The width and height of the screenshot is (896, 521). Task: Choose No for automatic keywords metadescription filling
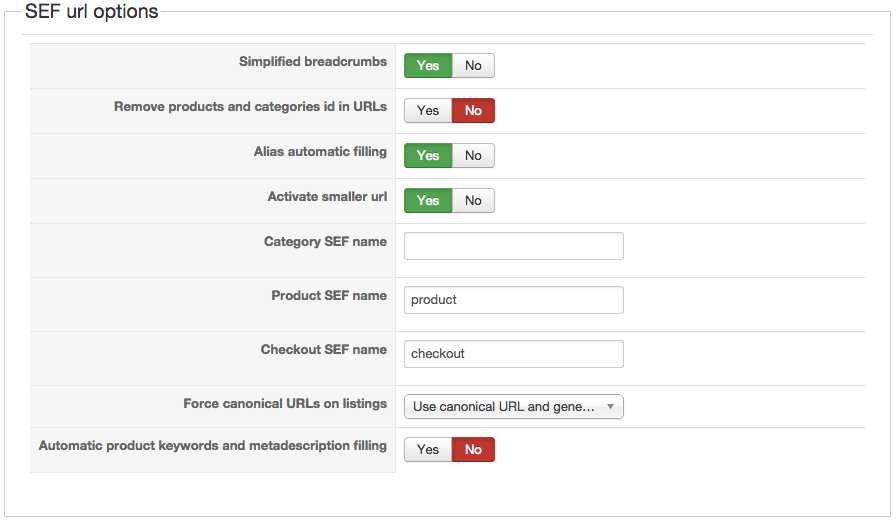click(x=473, y=450)
